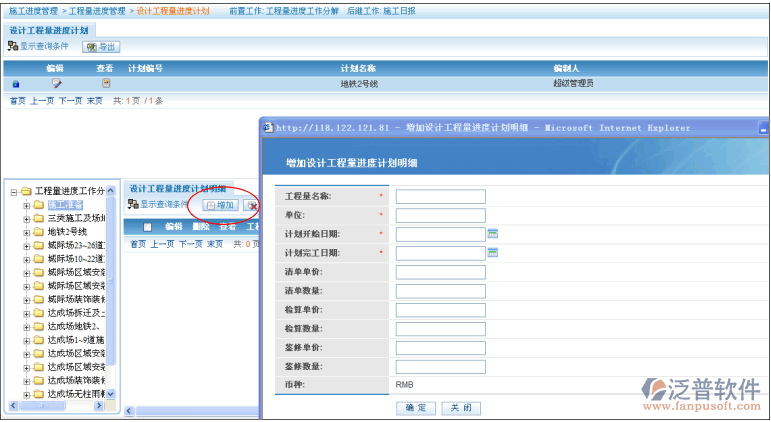Image resolution: width=771 pixels, height=422 pixels.
Task: Click the 导出 export button
Action: 101,47
